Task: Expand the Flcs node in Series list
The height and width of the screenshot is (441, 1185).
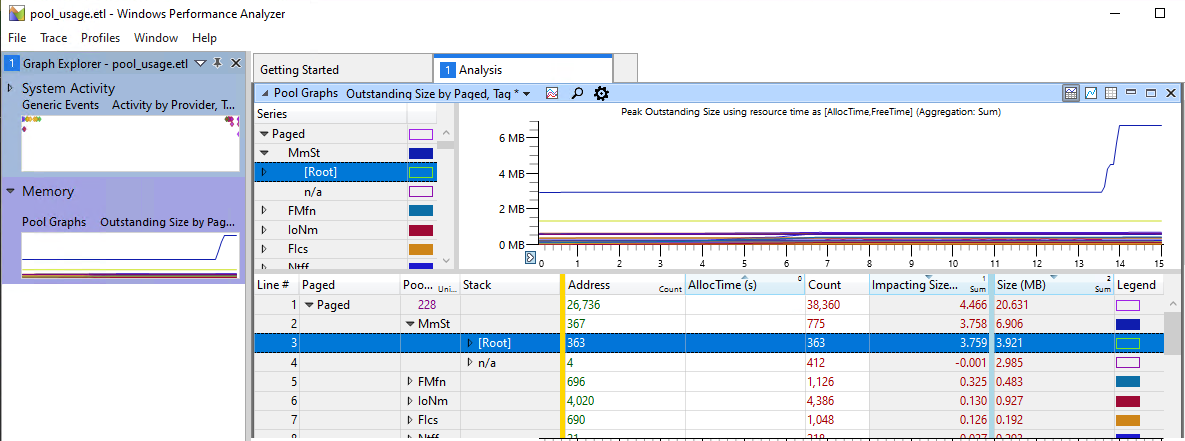Action: [x=264, y=248]
